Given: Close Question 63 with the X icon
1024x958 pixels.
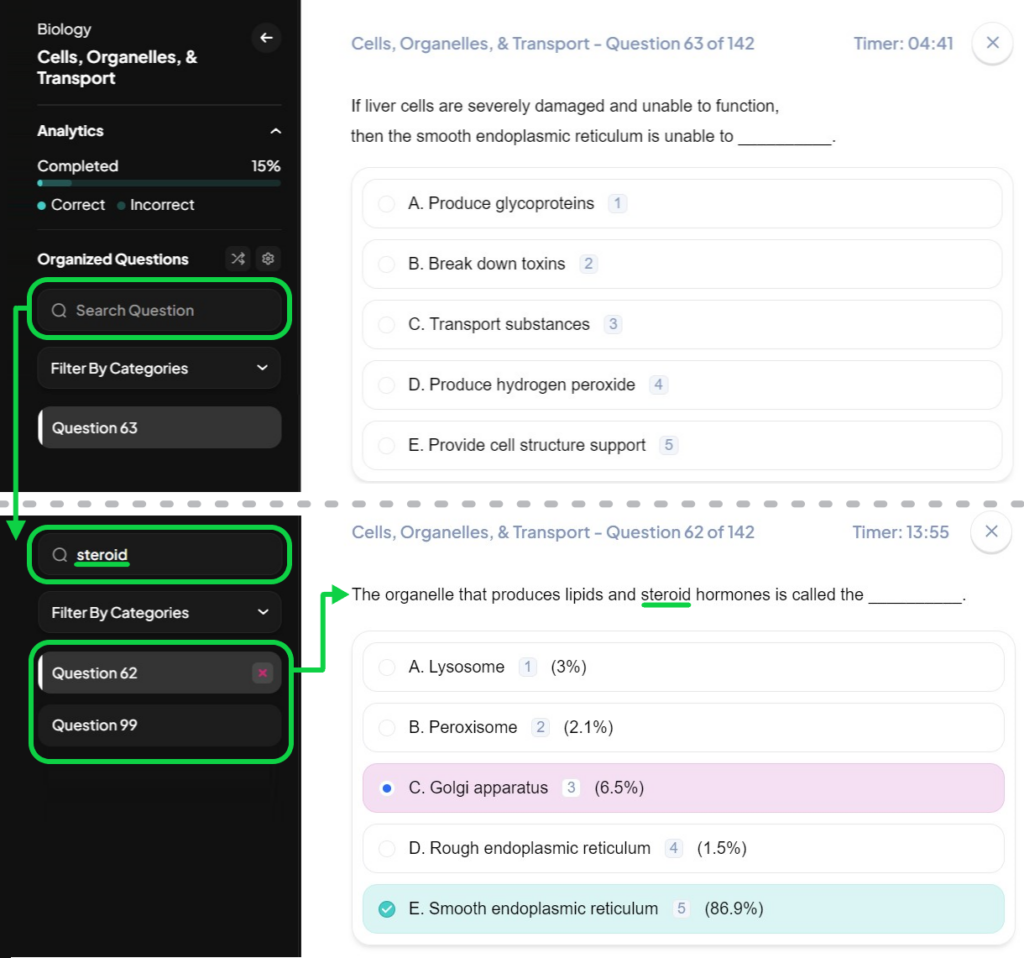Looking at the screenshot, I should (x=991, y=43).
